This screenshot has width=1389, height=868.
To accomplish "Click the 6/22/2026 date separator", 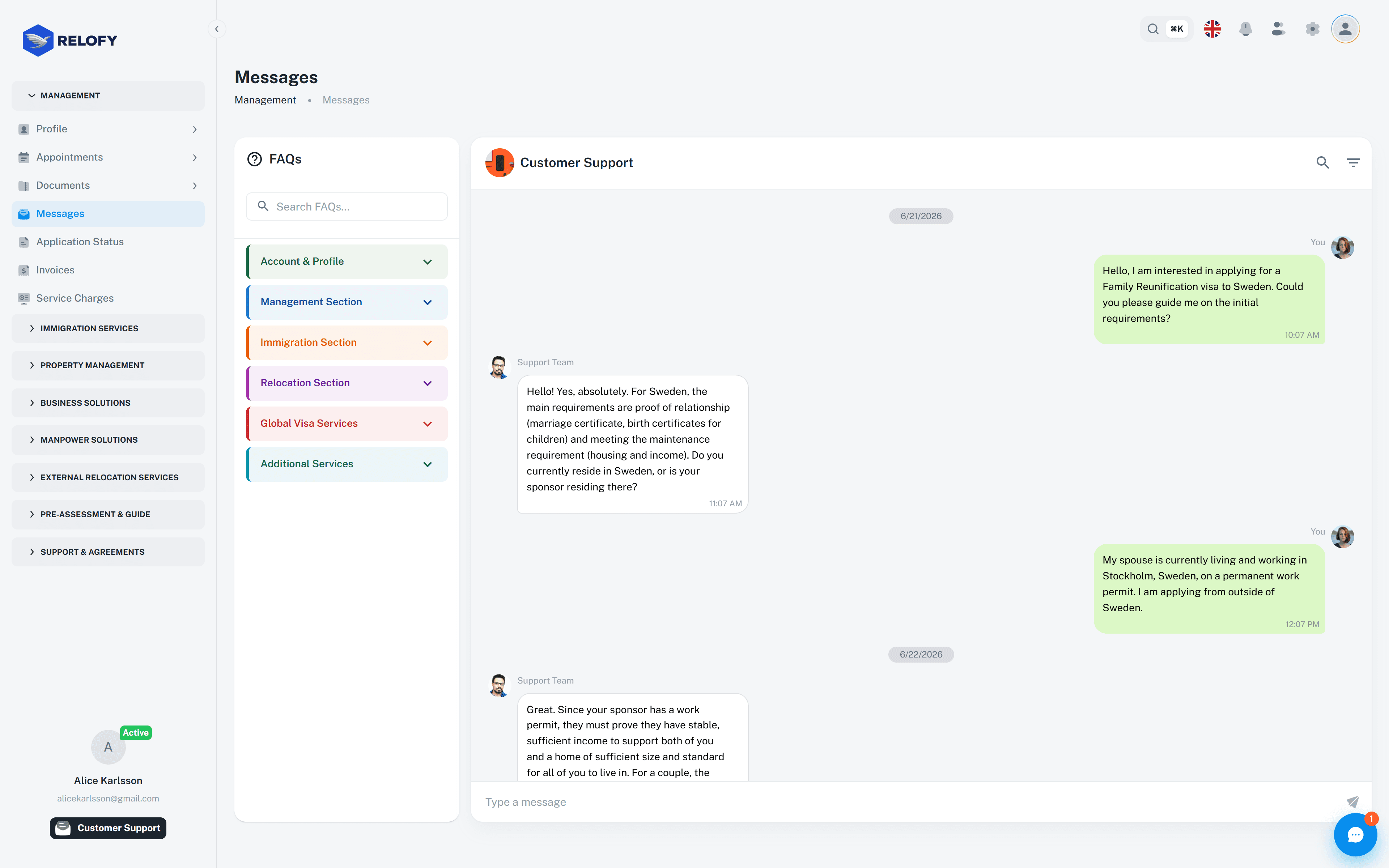I will coord(921,655).
